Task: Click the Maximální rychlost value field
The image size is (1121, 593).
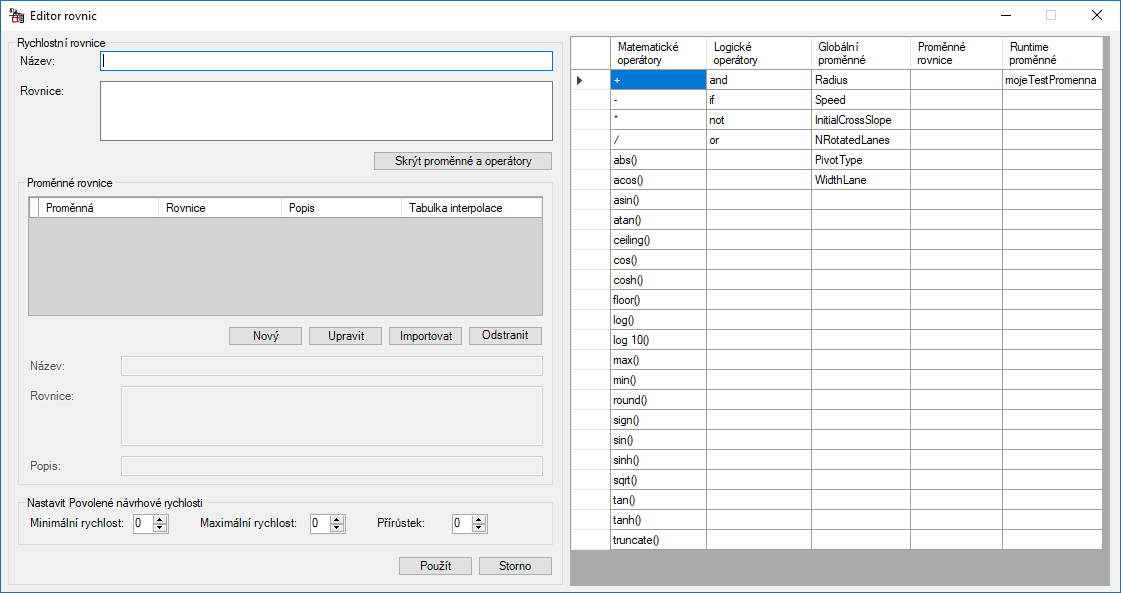Action: point(320,524)
